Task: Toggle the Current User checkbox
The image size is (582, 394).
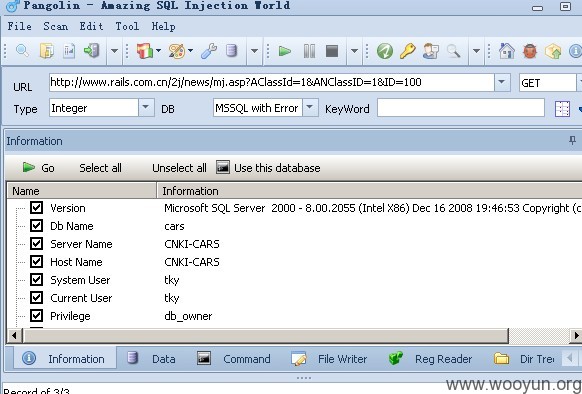Action: point(36,297)
